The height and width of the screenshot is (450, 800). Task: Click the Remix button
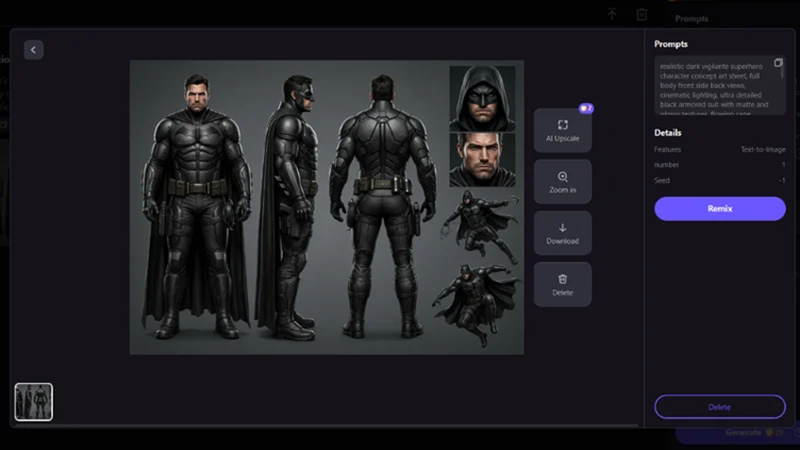tap(719, 209)
